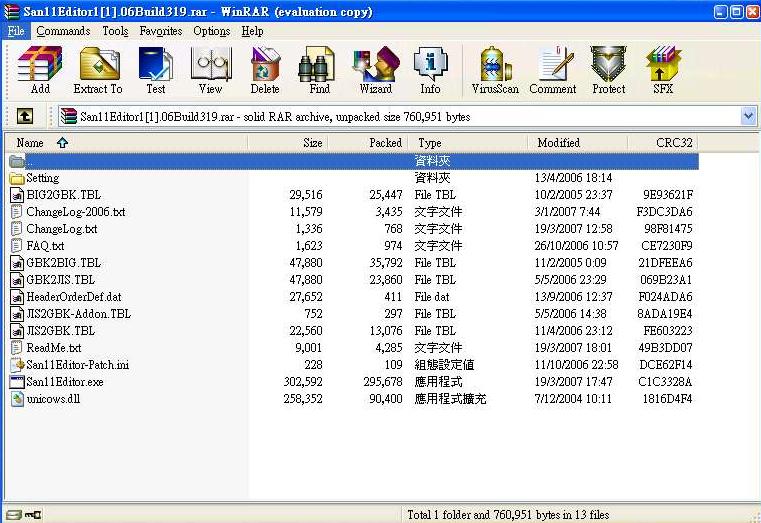
Task: Click size value 27,652
Action: pyautogui.click(x=306, y=297)
